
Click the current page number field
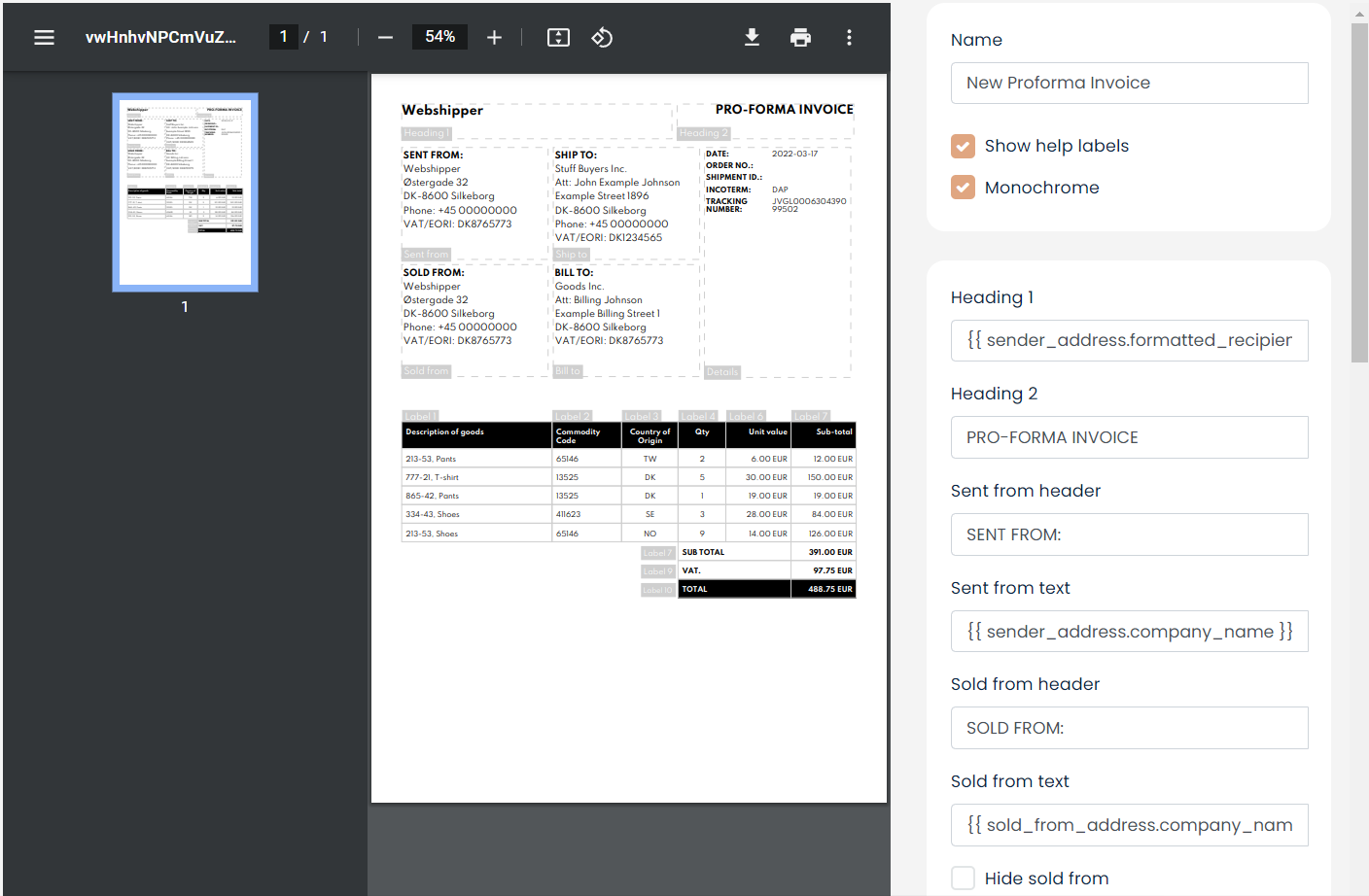tap(283, 37)
